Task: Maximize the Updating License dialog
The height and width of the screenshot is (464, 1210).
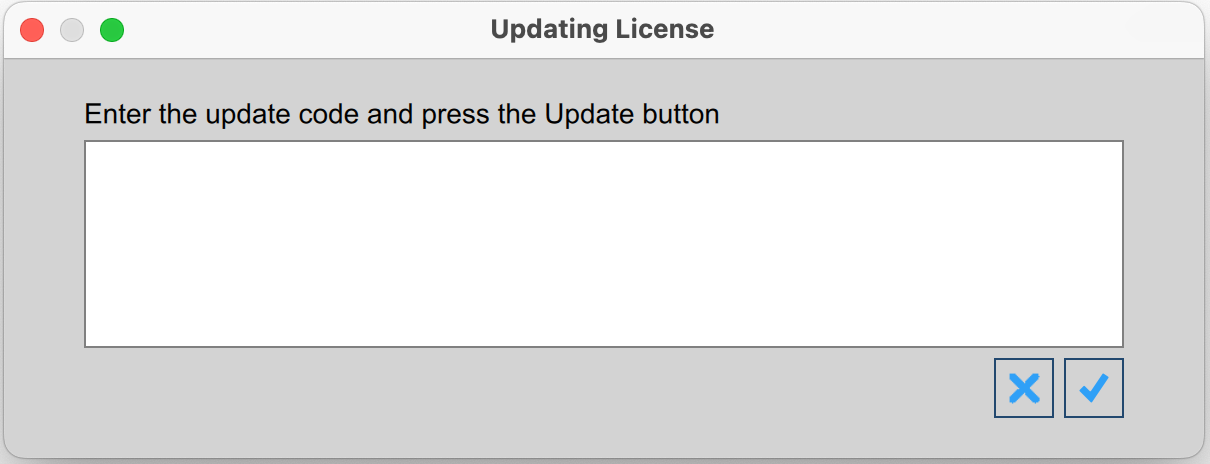Action: 112,30
